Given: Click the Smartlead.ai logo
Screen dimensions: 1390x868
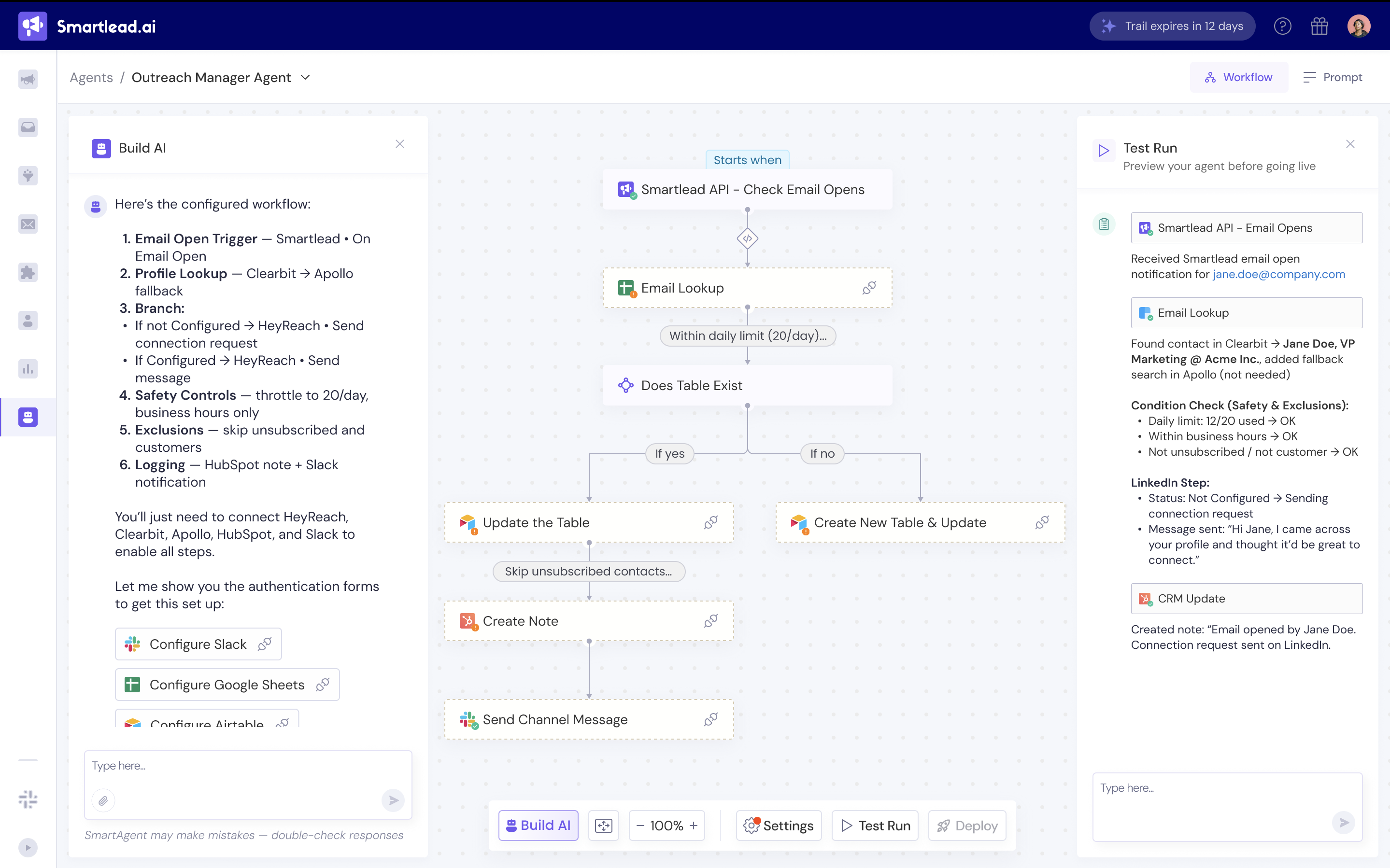Looking at the screenshot, I should 87,26.
